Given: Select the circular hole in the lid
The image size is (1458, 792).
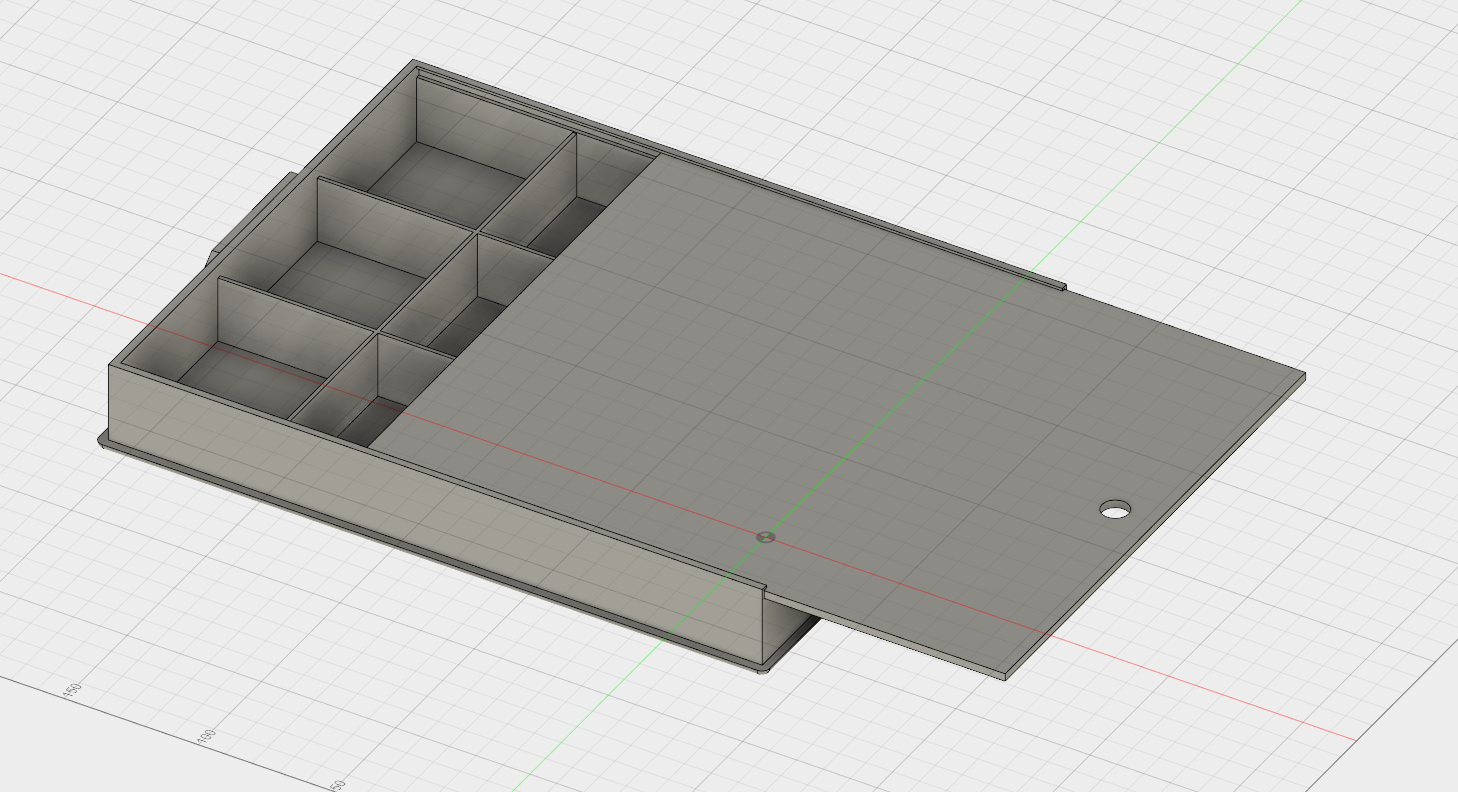Looking at the screenshot, I should 1115,510.
